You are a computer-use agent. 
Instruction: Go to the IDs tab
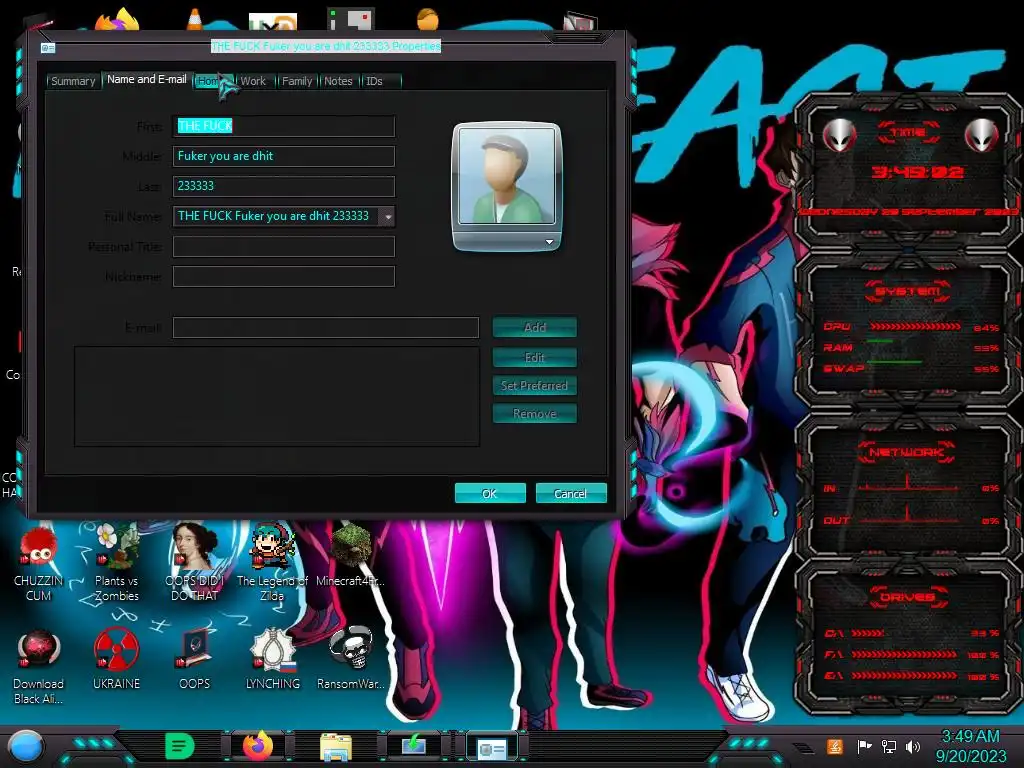pos(374,81)
